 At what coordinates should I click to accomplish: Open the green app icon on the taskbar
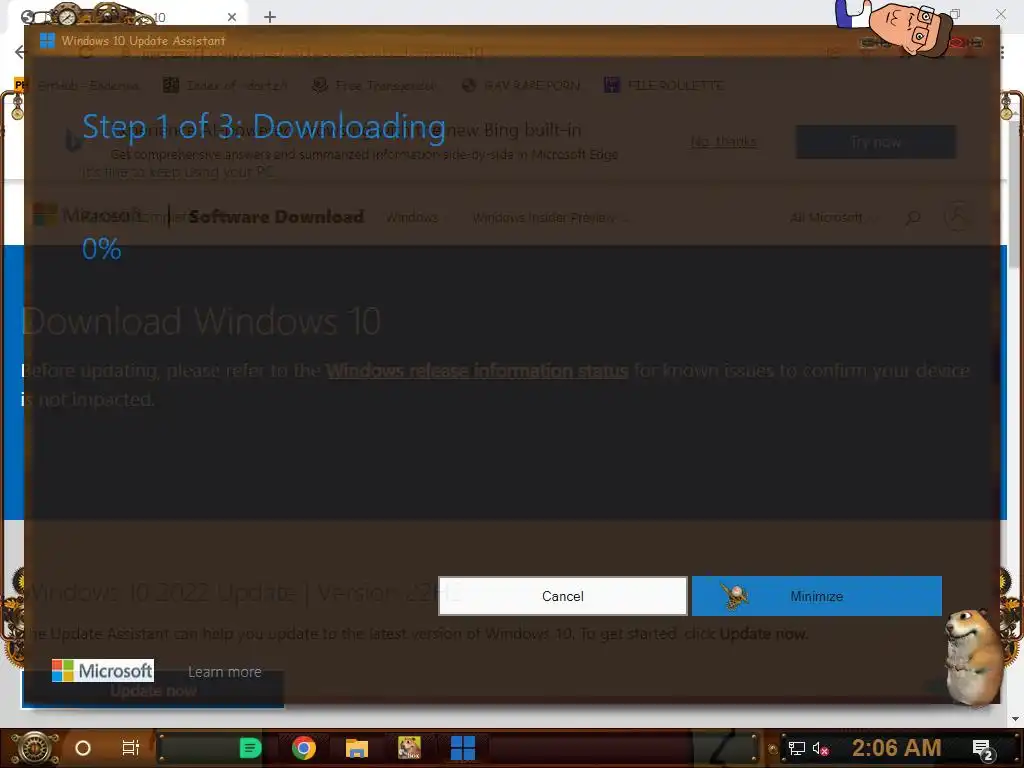[x=250, y=748]
